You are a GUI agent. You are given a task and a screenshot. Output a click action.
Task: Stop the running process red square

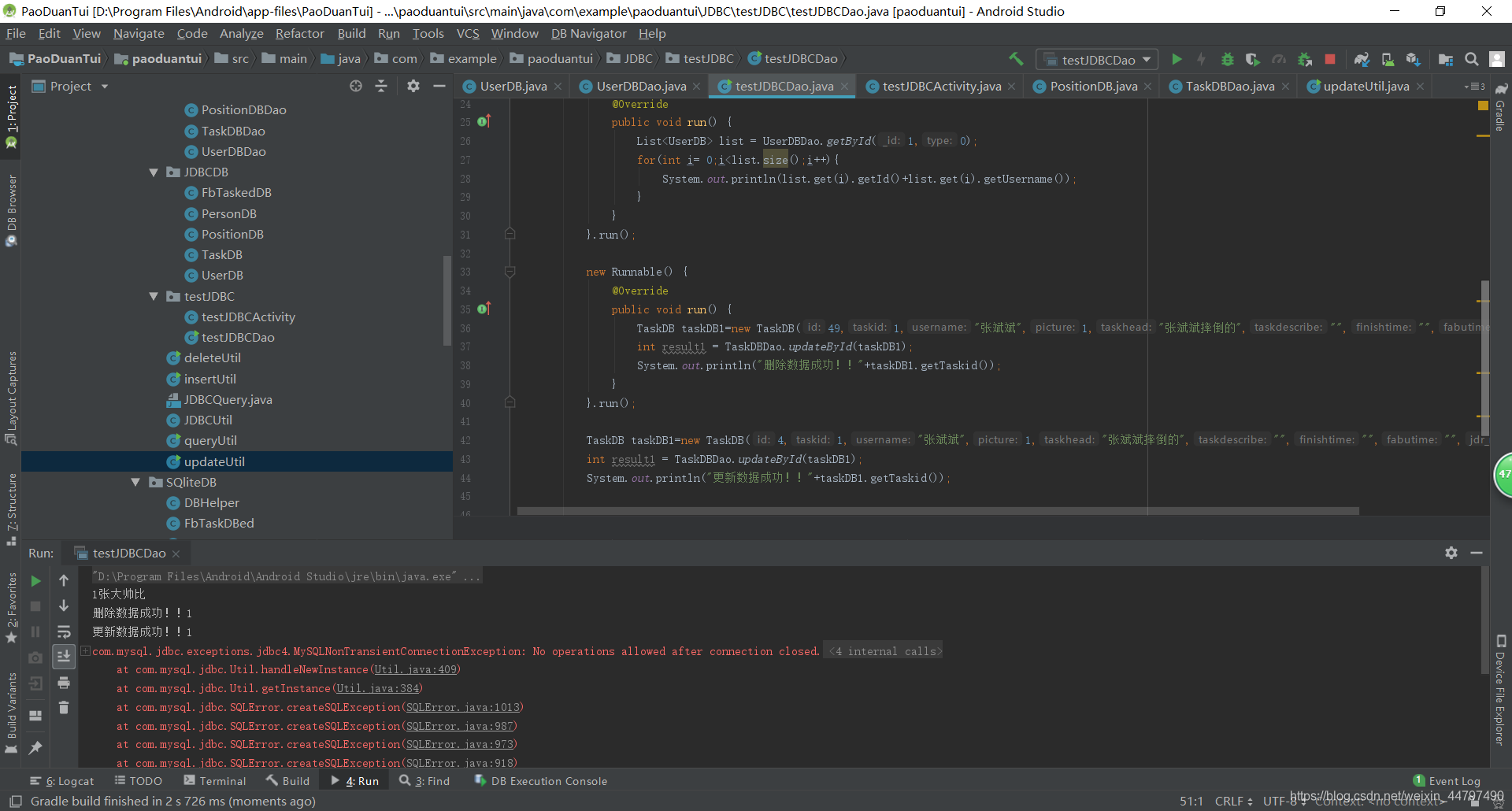click(1330, 59)
